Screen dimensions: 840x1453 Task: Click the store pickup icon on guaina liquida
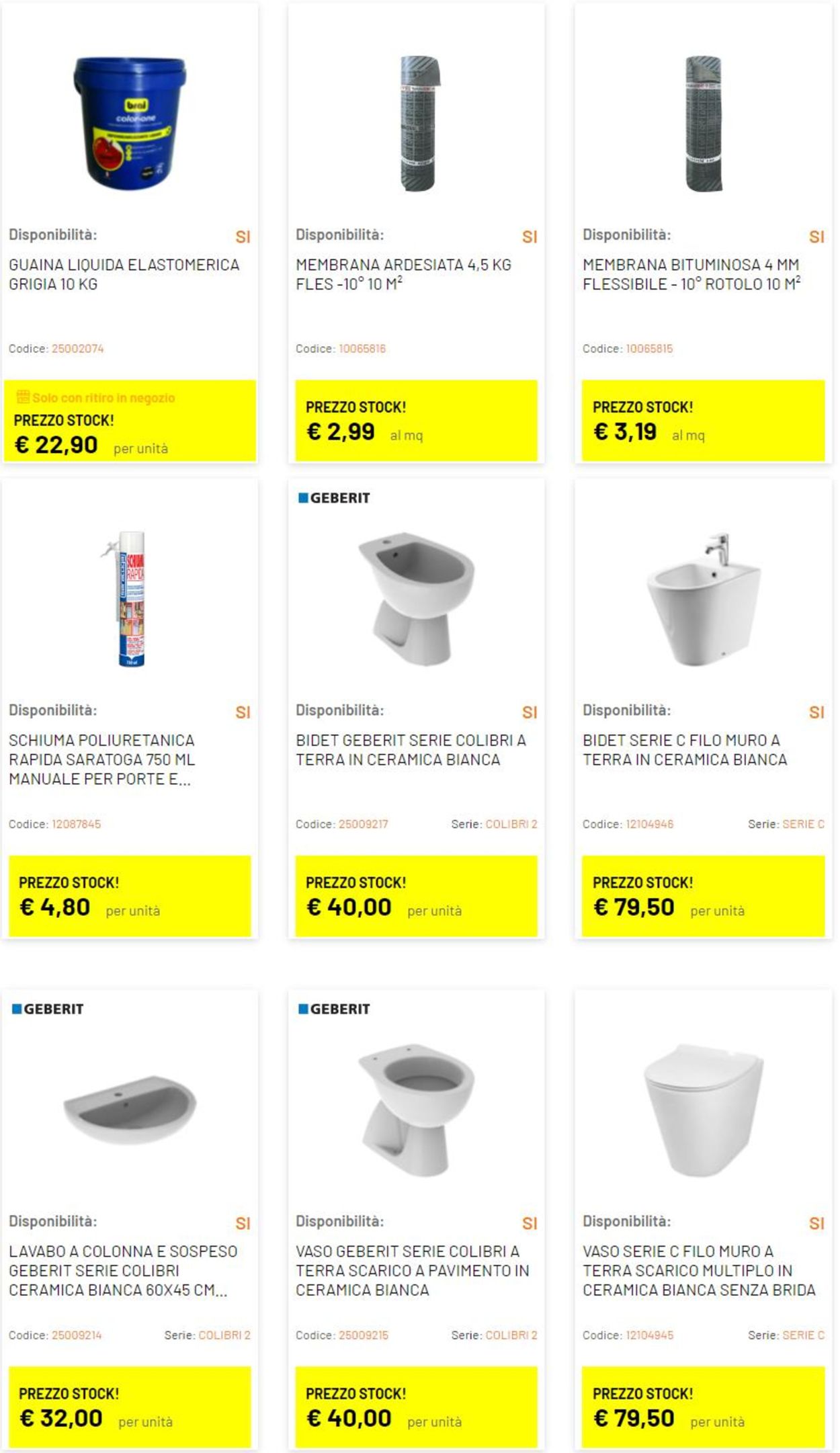click(x=23, y=397)
